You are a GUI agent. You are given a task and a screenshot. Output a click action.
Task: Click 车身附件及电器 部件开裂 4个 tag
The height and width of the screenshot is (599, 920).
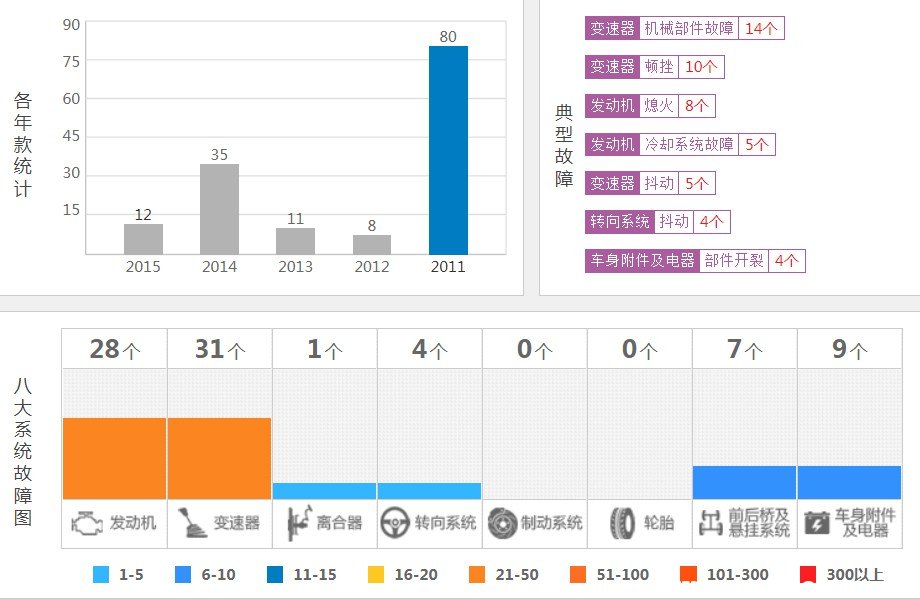point(694,261)
